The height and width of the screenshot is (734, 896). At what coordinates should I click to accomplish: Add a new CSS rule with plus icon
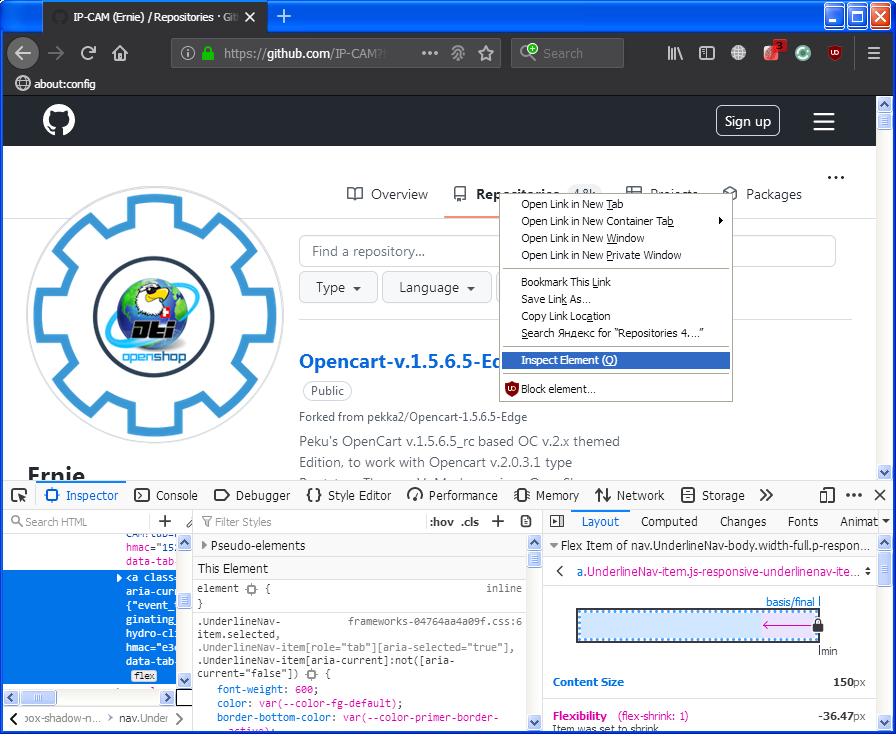(x=498, y=521)
